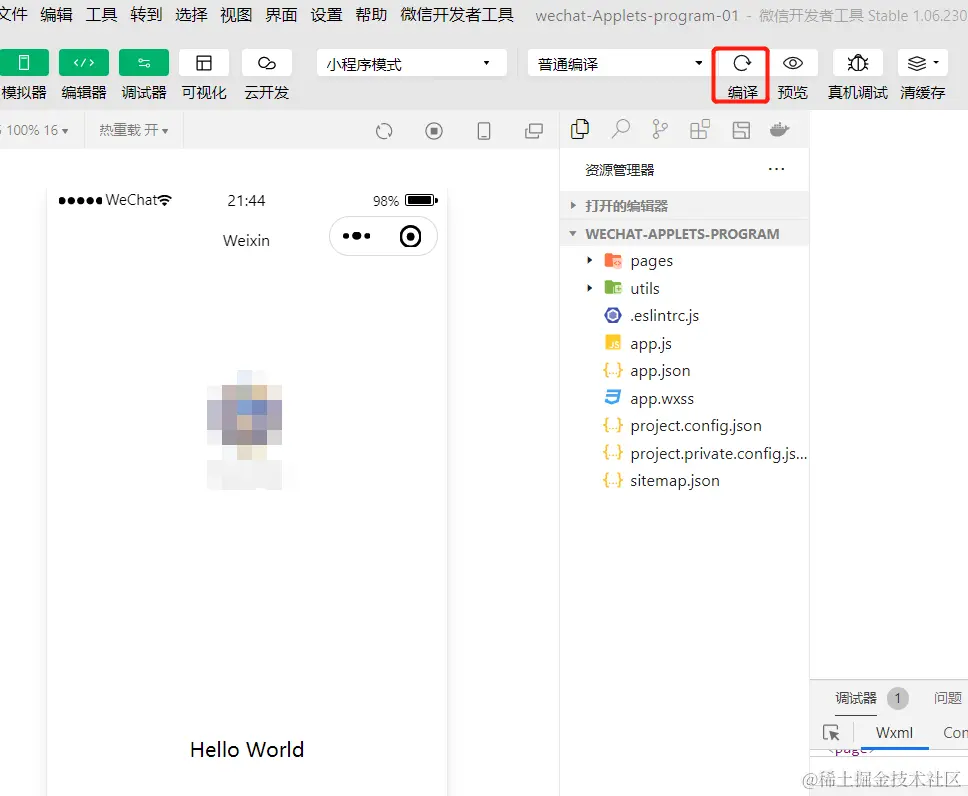Open the 编辑 menu
Viewport: 968px width, 796px height.
point(56,14)
